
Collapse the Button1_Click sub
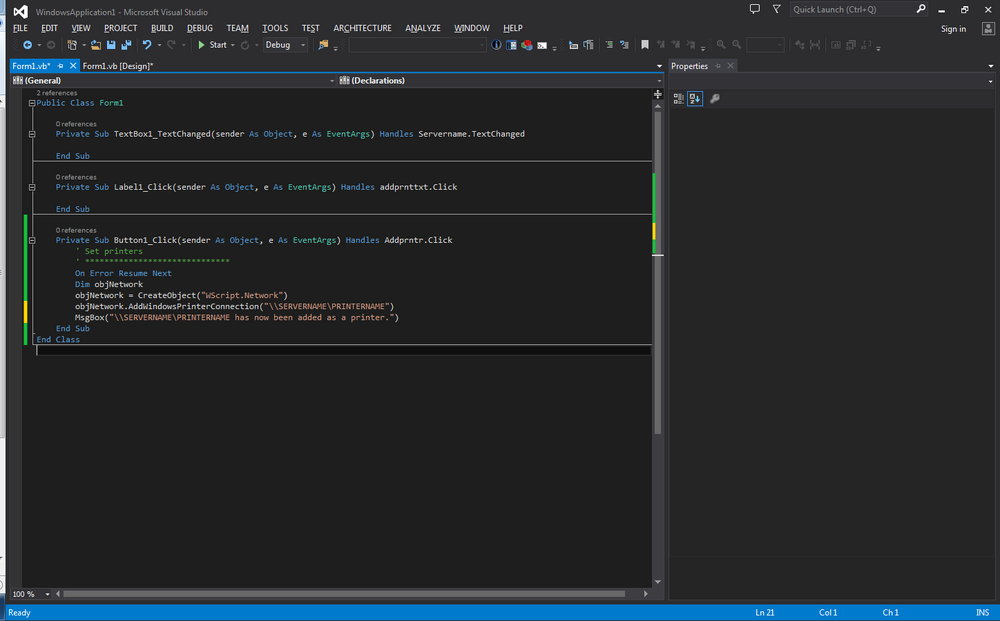click(x=32, y=240)
